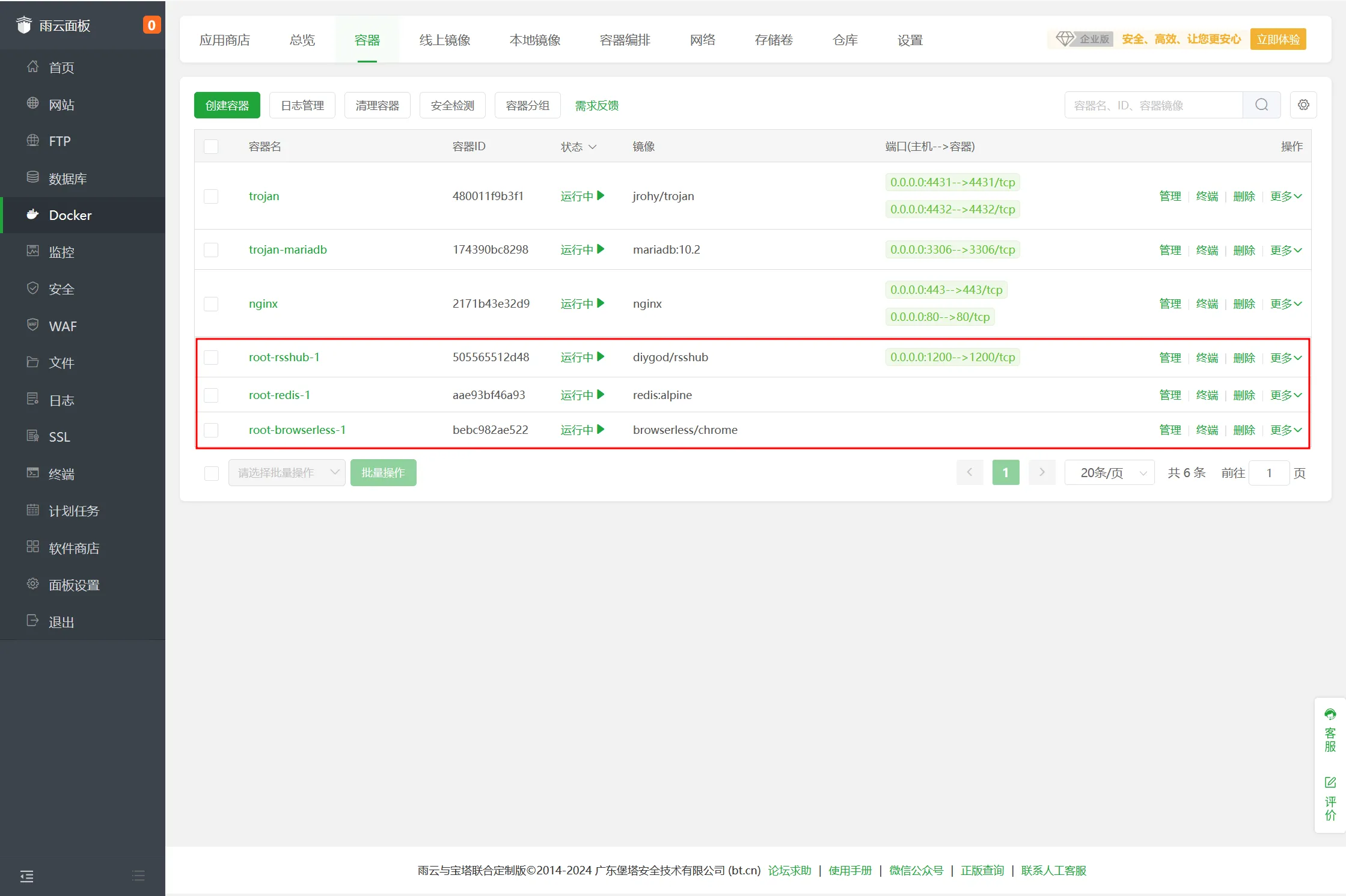Open 请选择批量操作 dropdown

point(287,473)
